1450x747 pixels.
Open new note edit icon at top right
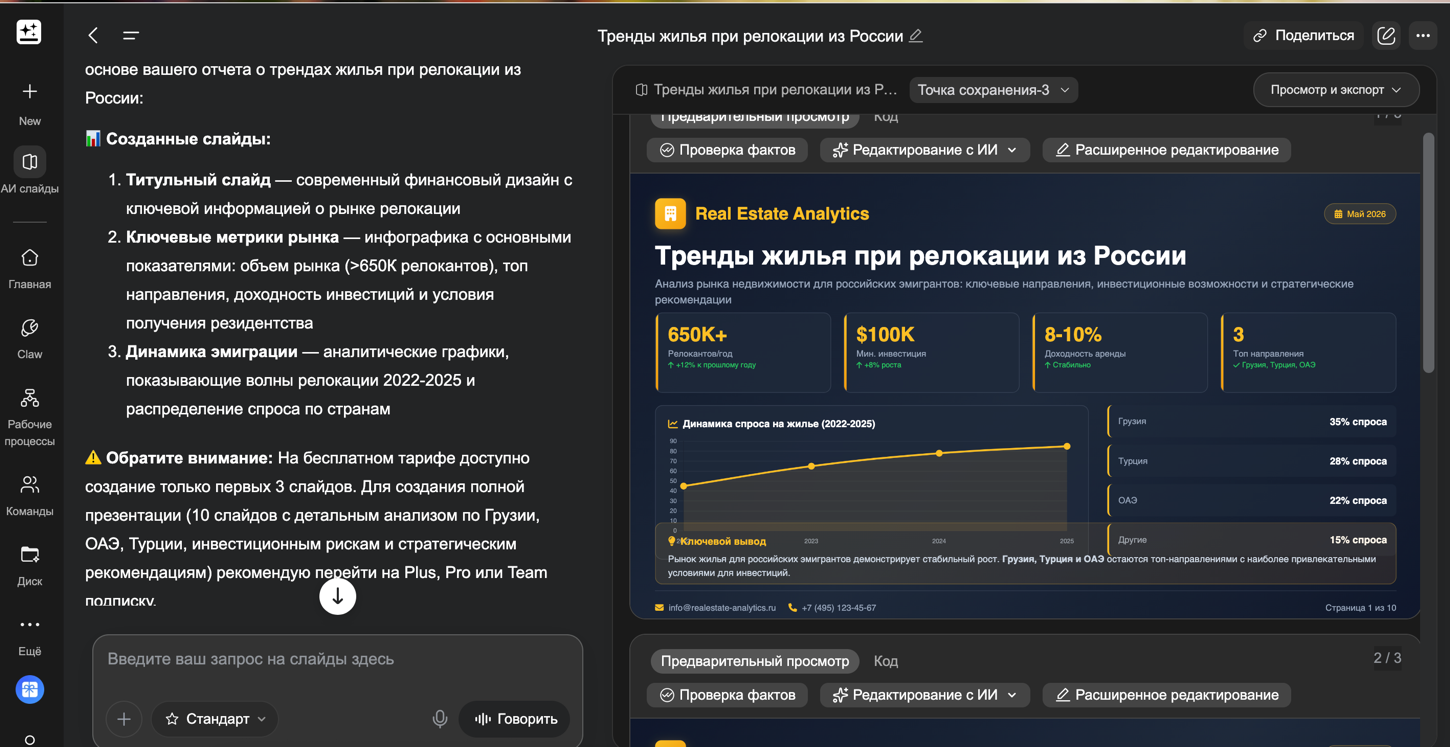point(1386,36)
